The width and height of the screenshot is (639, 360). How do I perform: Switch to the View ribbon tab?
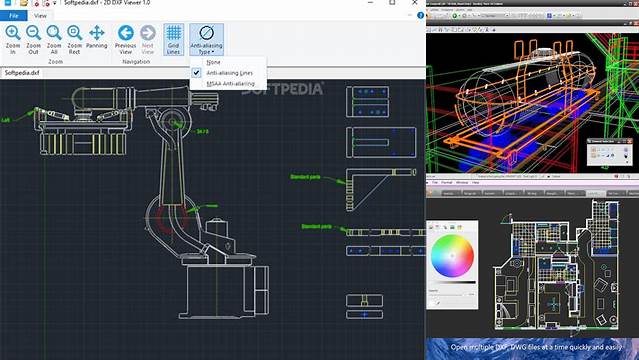[x=40, y=15]
